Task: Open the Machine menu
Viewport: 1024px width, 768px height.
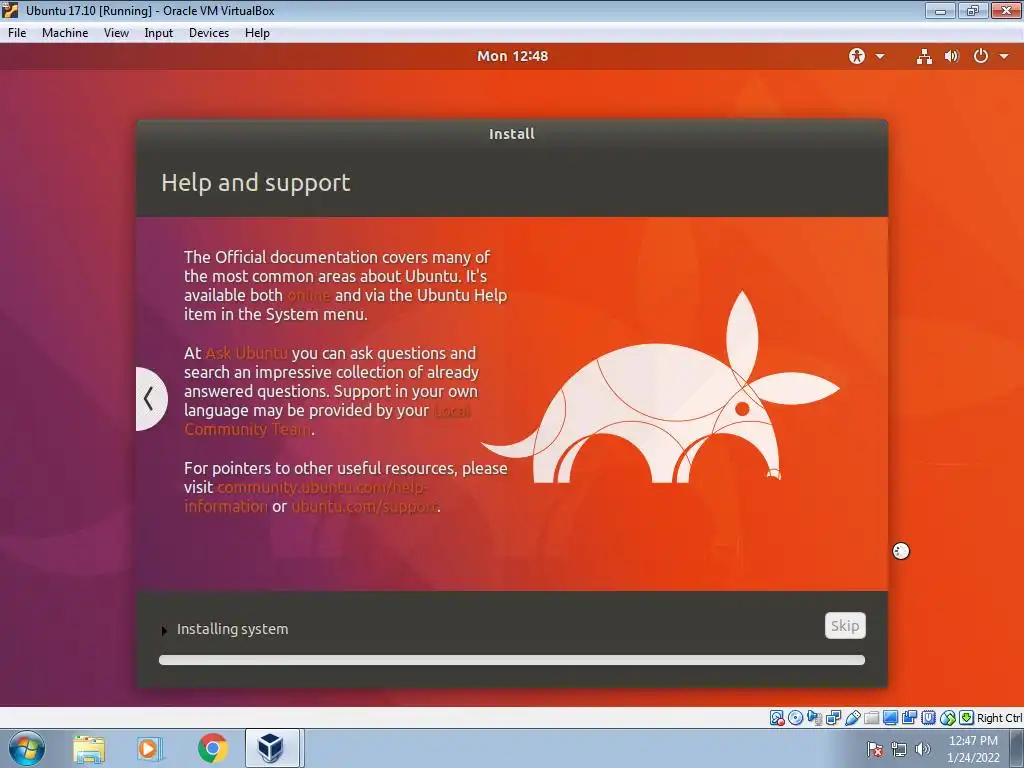Action: click(x=65, y=33)
